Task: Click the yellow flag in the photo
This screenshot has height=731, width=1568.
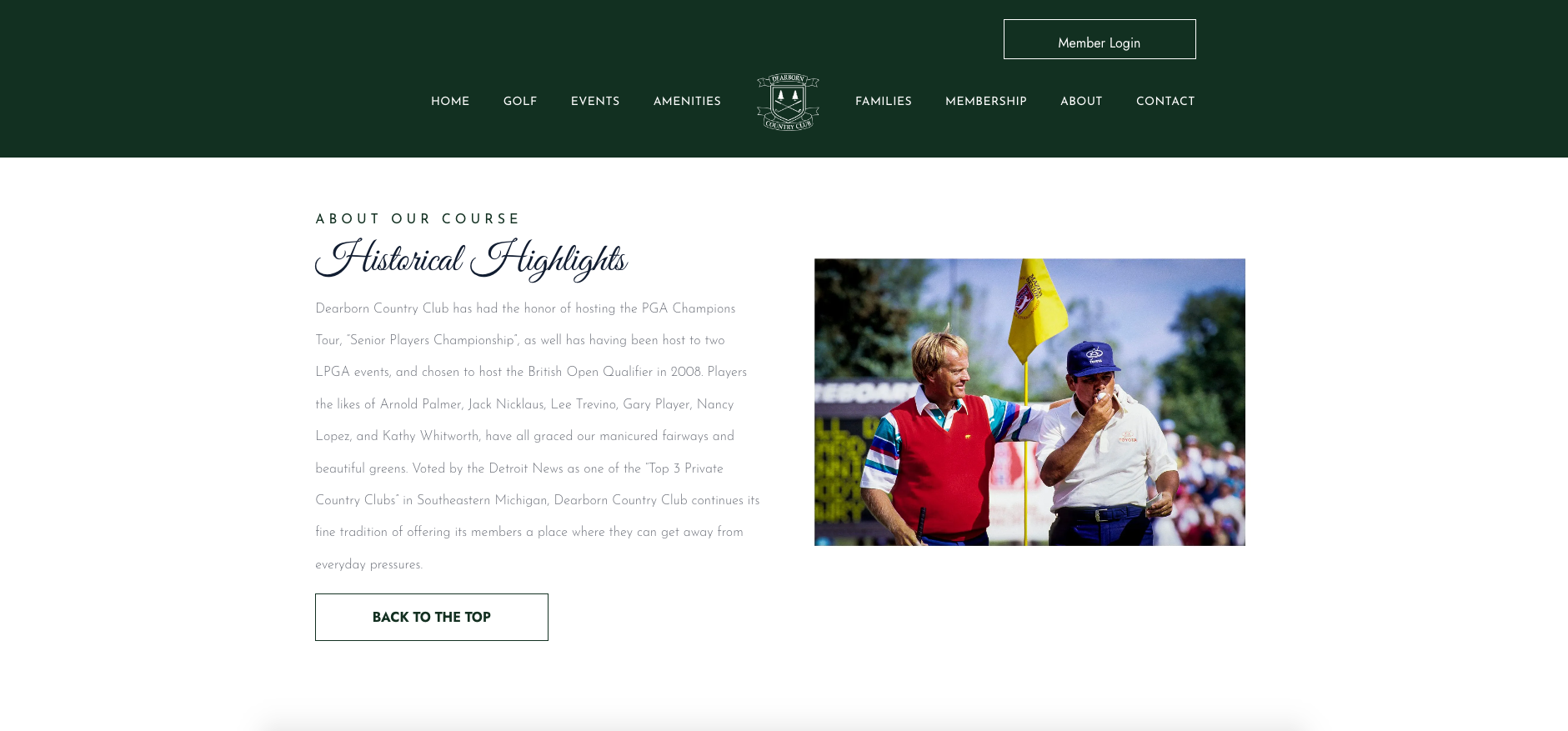Action: (x=1036, y=310)
